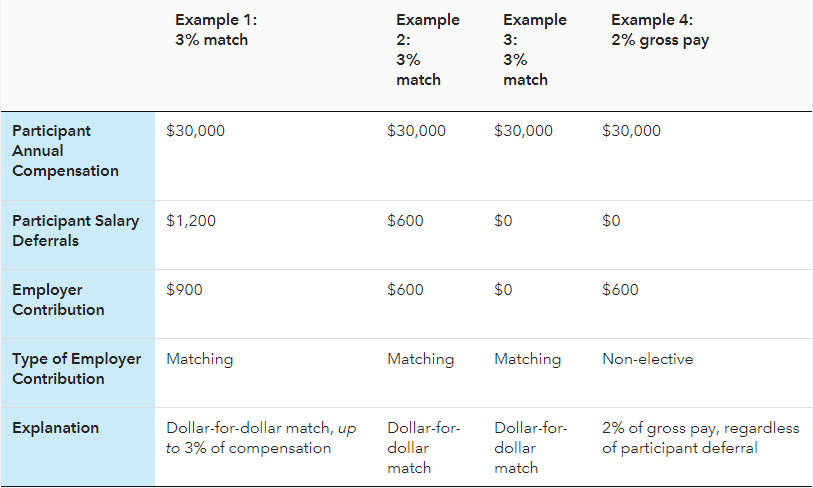Select Example 1's $30,000 compensation value
This screenshot has width=813, height=488.
[196, 131]
